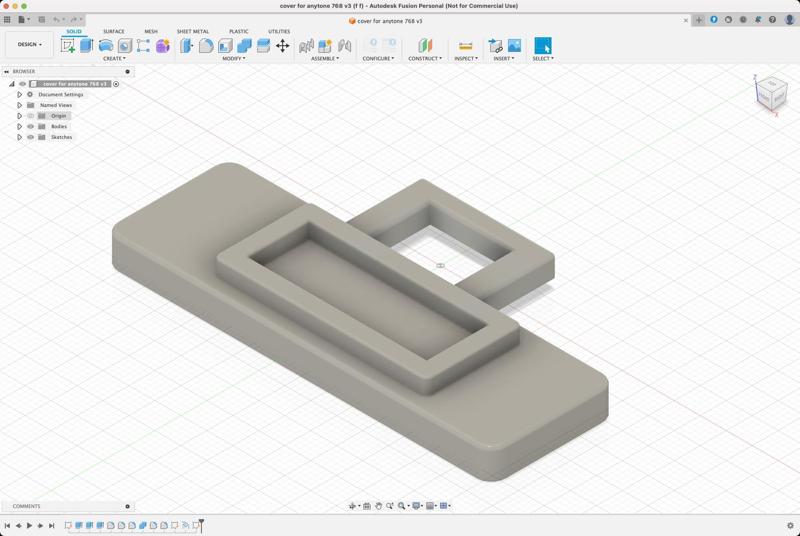800x536 pixels.
Task: Switch to the SURFACE tab
Action: [x=114, y=31]
